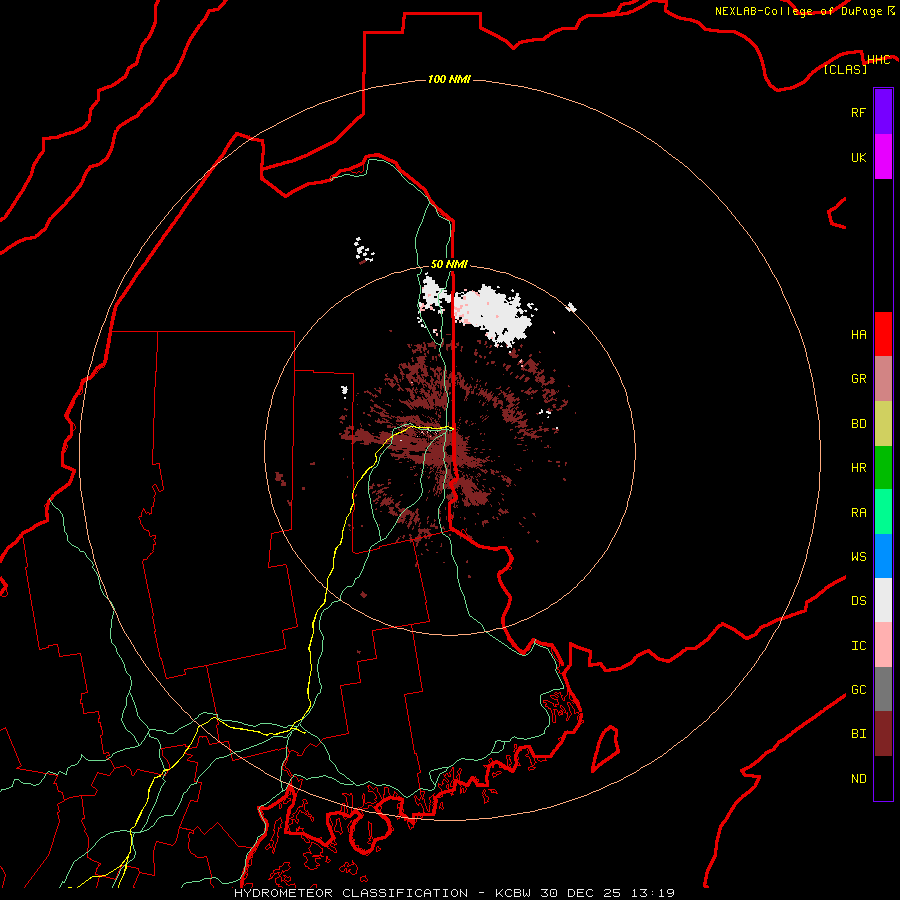Viewport: 900px width, 900px height.
Task: Click the RA rain legend swatch
Action: tap(883, 512)
